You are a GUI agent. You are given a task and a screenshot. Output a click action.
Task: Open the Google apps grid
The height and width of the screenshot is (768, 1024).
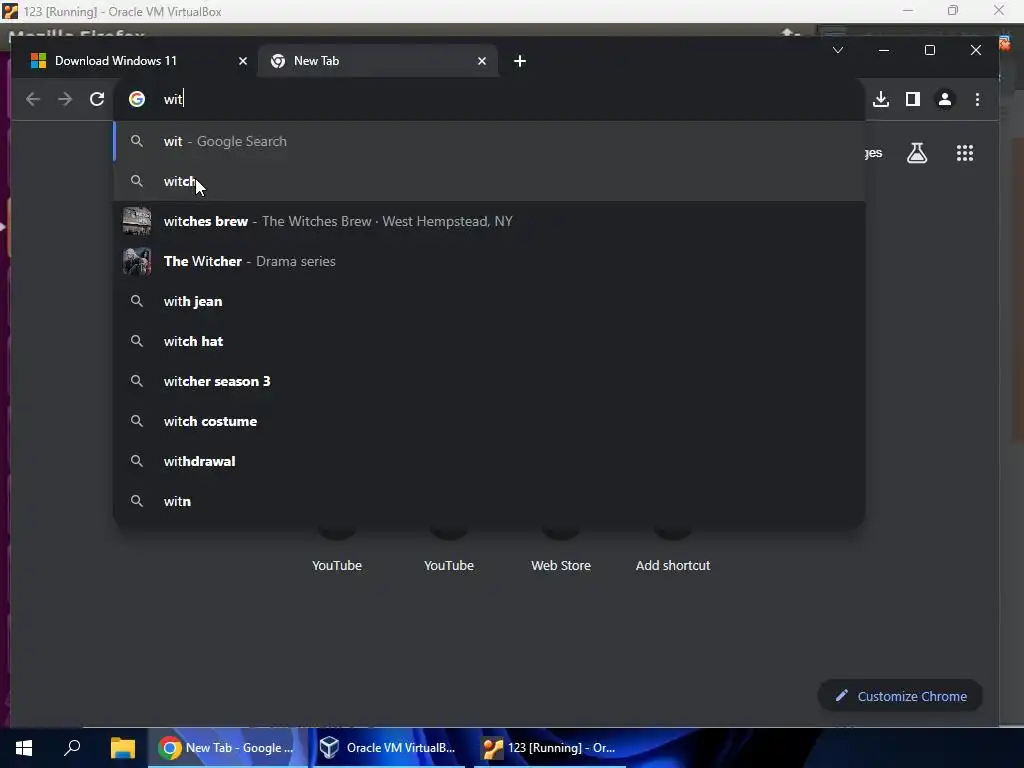click(x=965, y=153)
